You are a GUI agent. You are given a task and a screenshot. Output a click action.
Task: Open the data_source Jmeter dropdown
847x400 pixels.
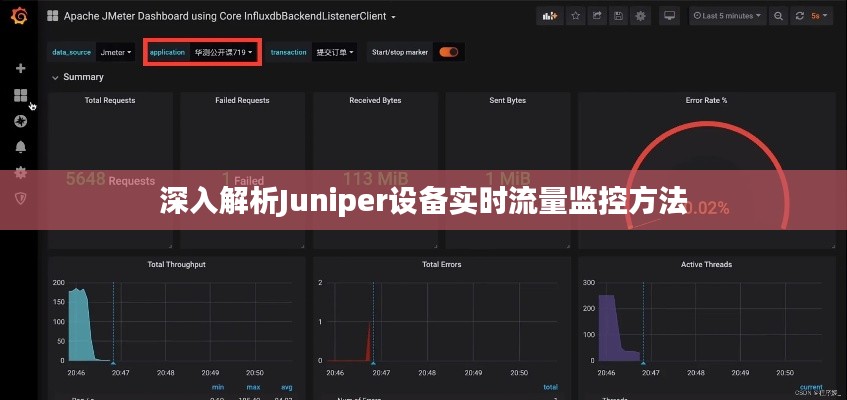pos(116,52)
